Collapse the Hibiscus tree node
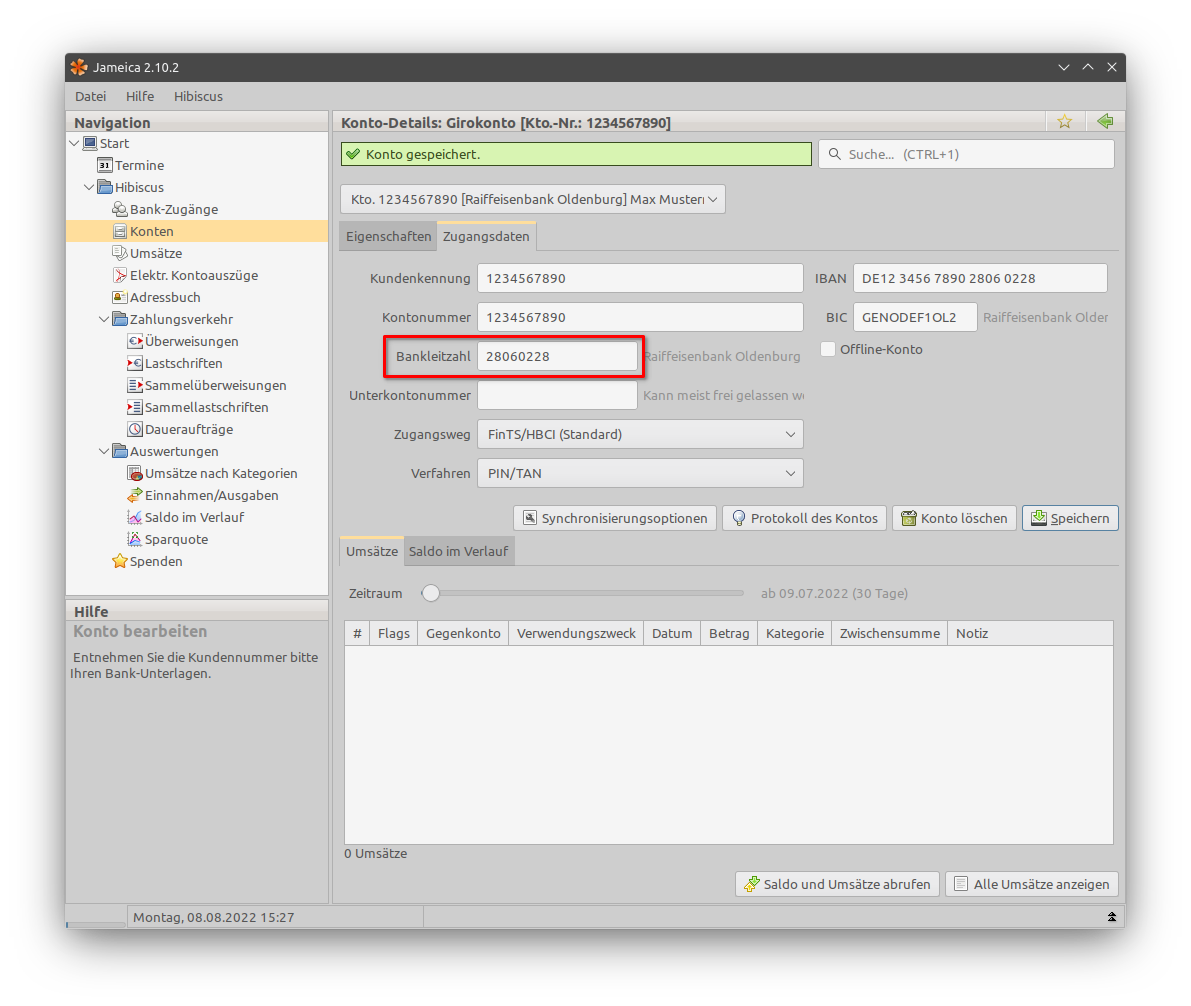The image size is (1191, 1006). [x=90, y=187]
